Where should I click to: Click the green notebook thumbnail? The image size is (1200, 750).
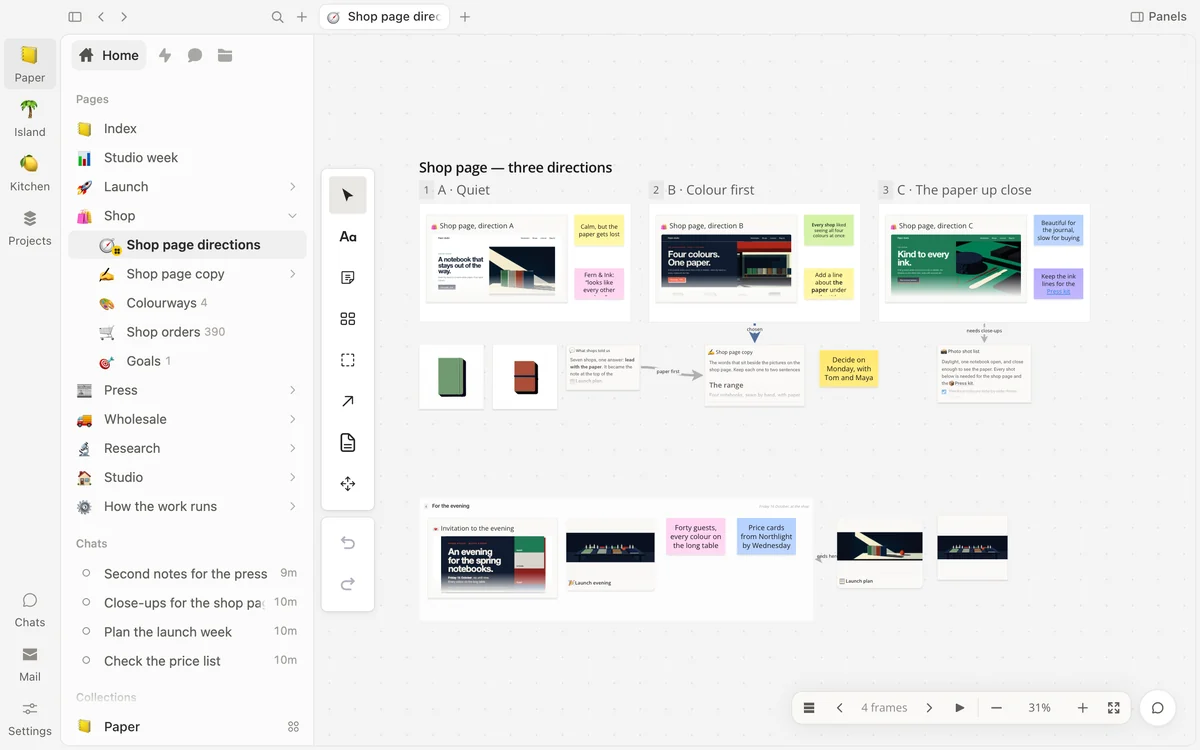point(451,377)
